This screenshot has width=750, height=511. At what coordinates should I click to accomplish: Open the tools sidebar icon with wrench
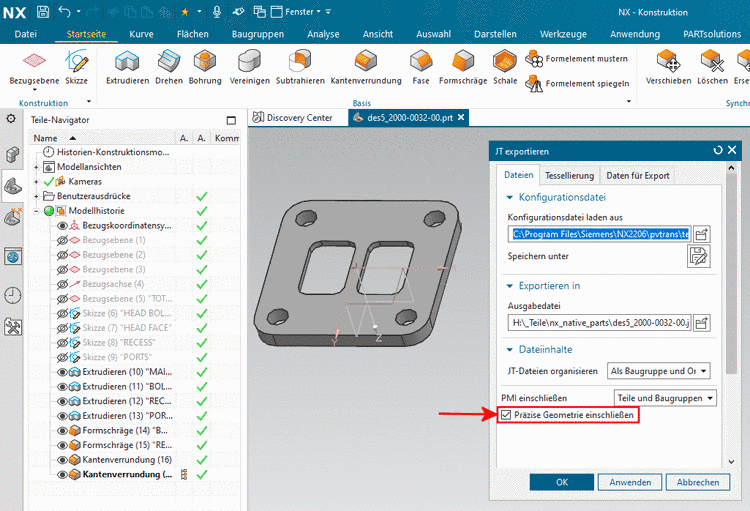pyautogui.click(x=13, y=327)
